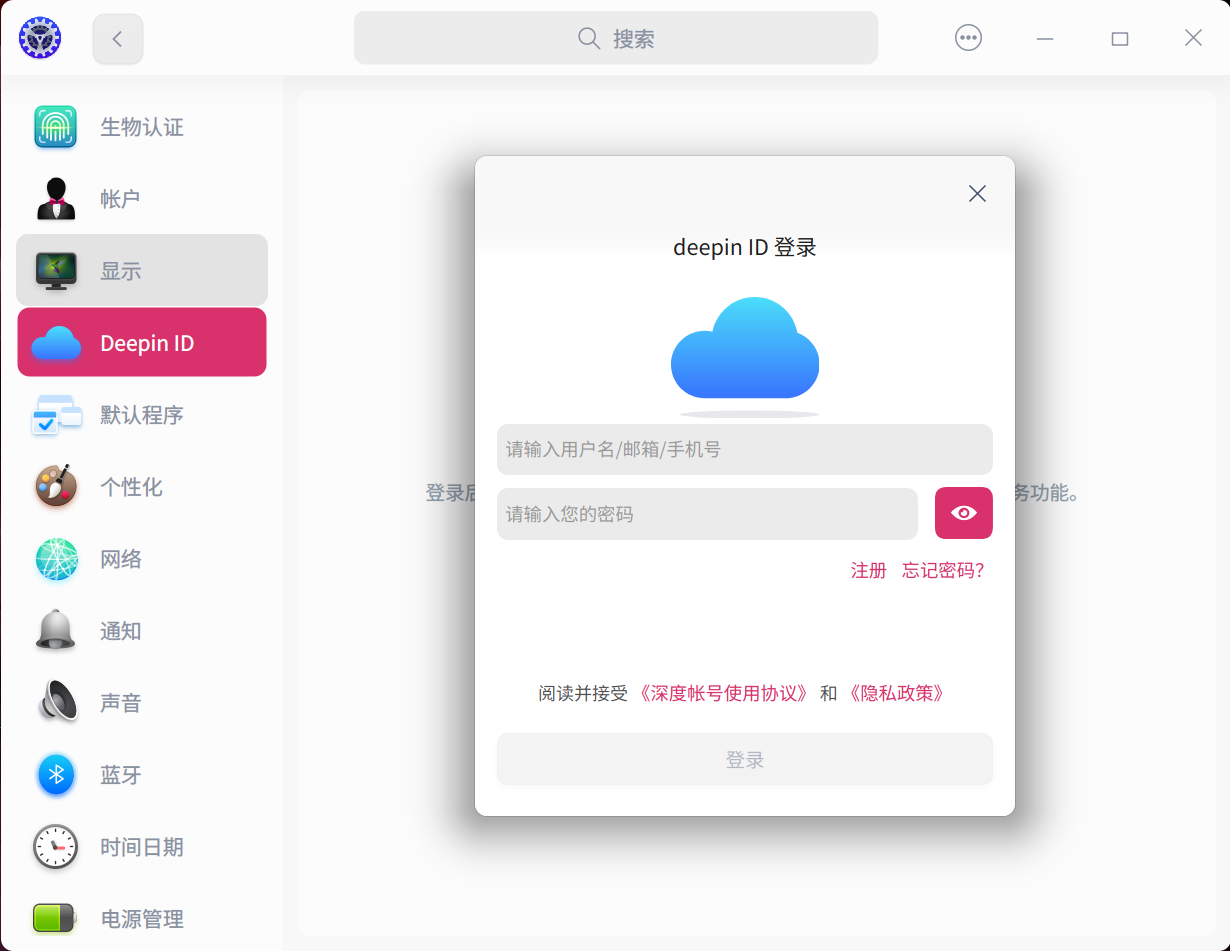Open the 个性化 settings section

(x=142, y=487)
